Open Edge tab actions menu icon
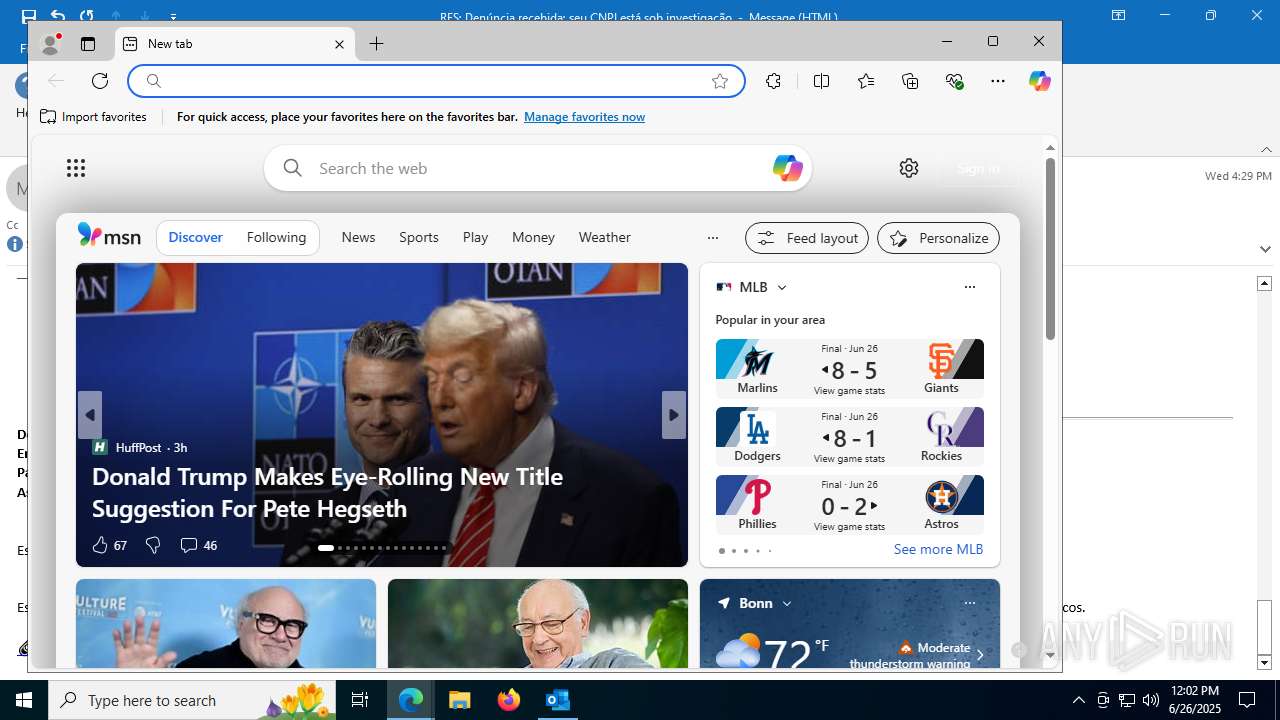Viewport: 1280px width, 720px height. (88, 44)
